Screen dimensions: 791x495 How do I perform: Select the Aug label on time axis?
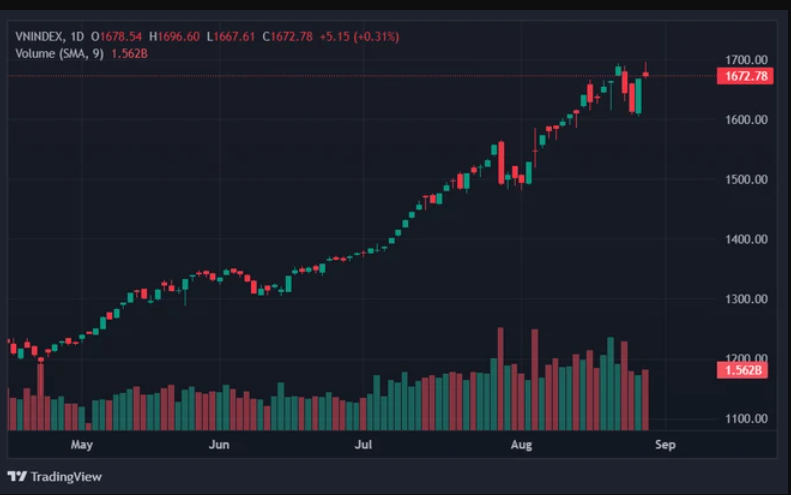(x=521, y=445)
